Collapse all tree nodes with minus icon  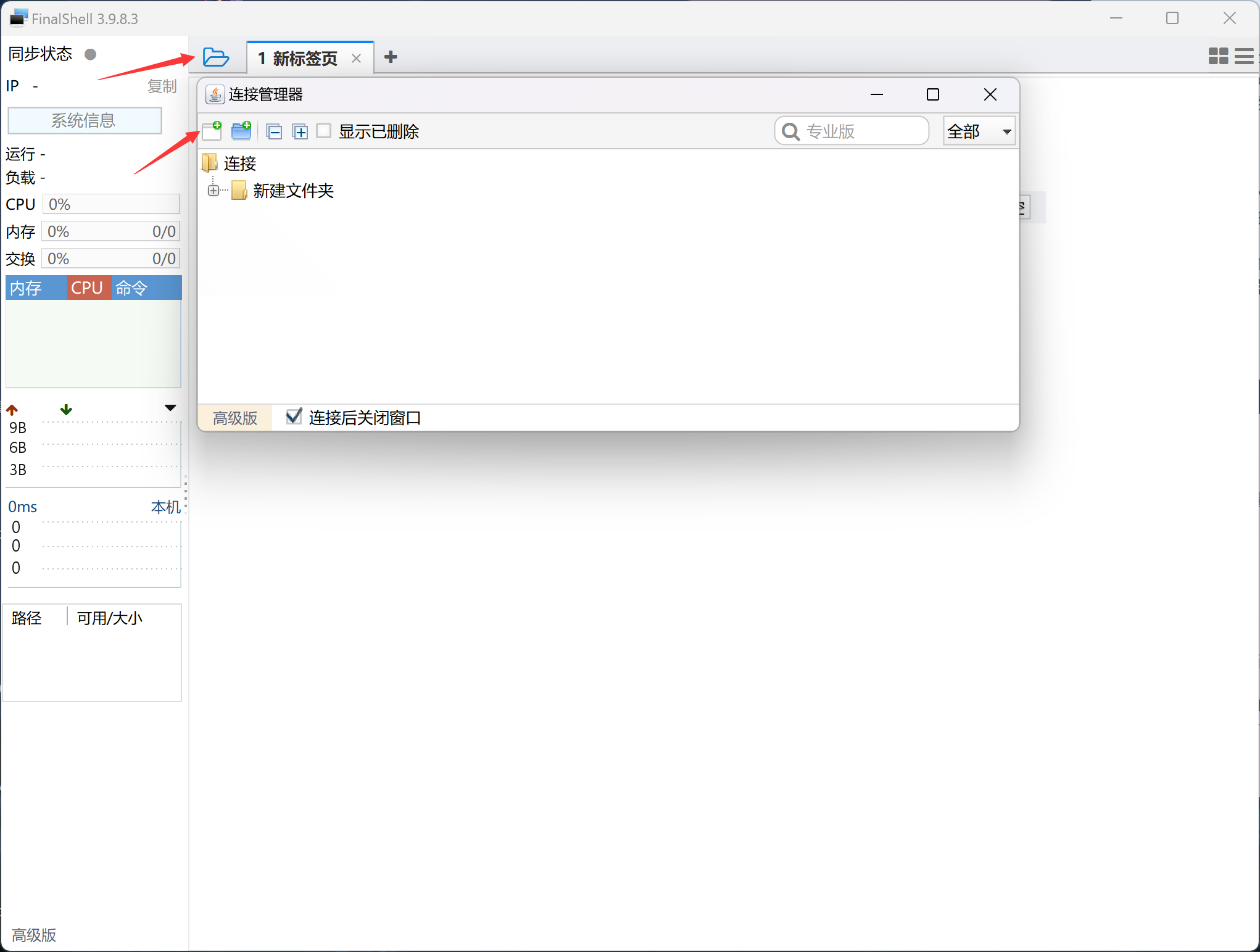(275, 131)
